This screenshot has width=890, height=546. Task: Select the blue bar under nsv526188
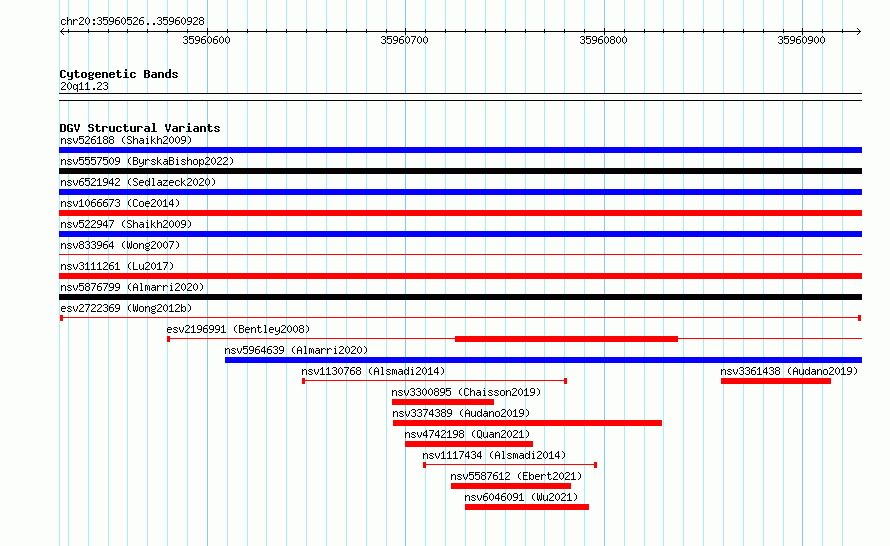click(x=460, y=150)
